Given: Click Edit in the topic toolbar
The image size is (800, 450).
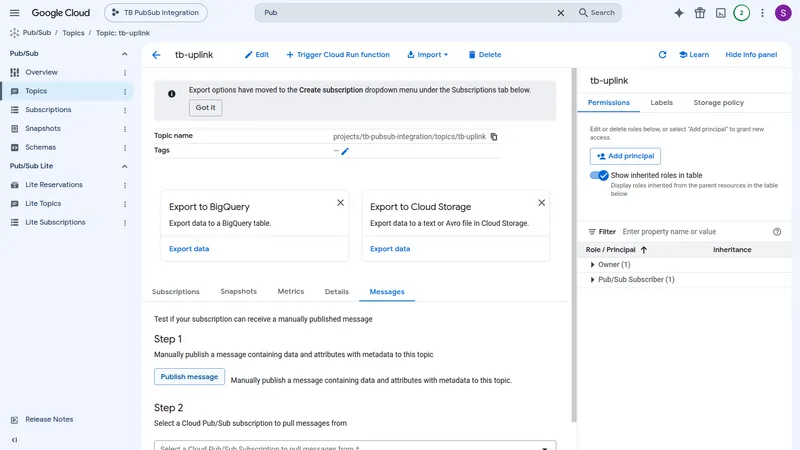Looking at the screenshot, I should click(257, 55).
